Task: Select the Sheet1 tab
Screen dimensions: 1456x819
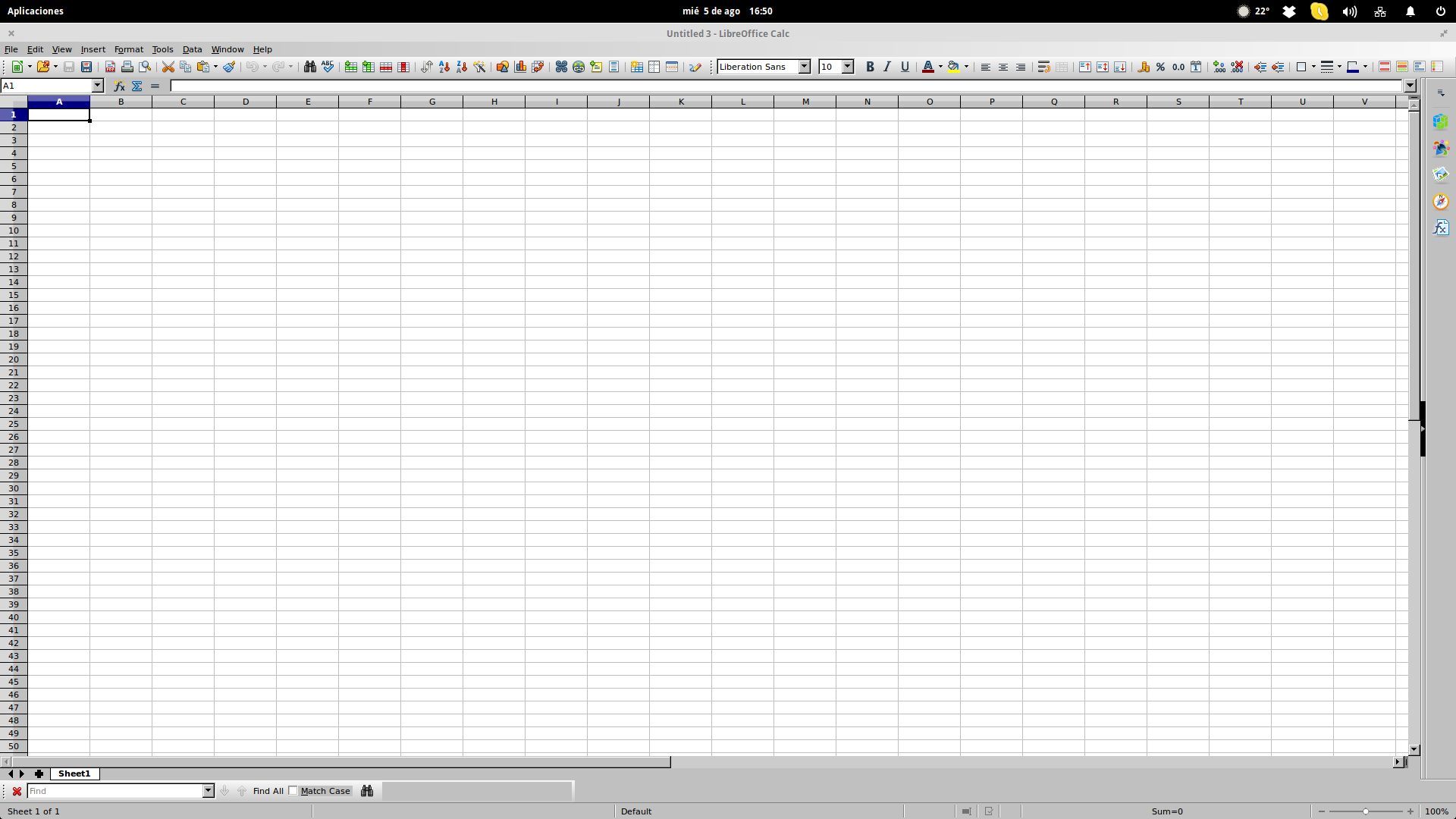Action: tap(74, 773)
